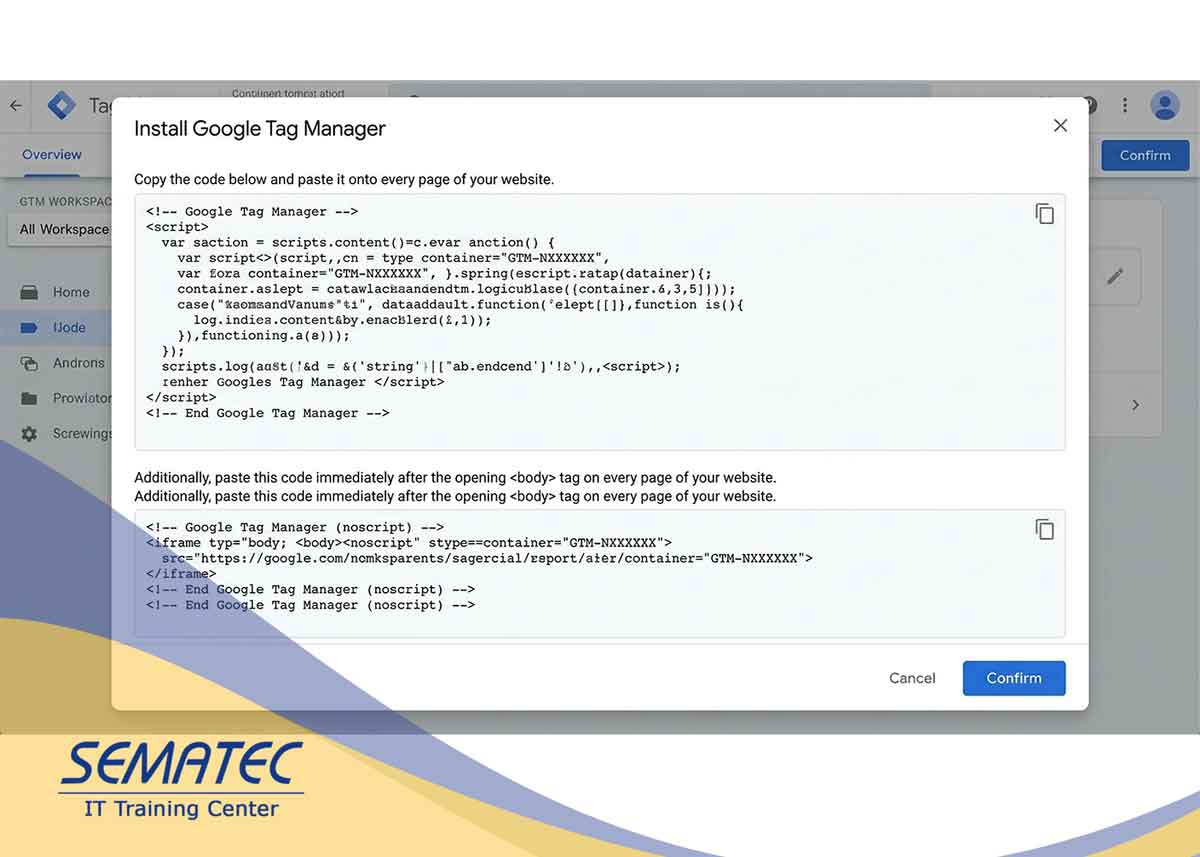Viewport: 1200px width, 857px height.
Task: Click the Confirm button in the page header
Action: tap(1145, 155)
